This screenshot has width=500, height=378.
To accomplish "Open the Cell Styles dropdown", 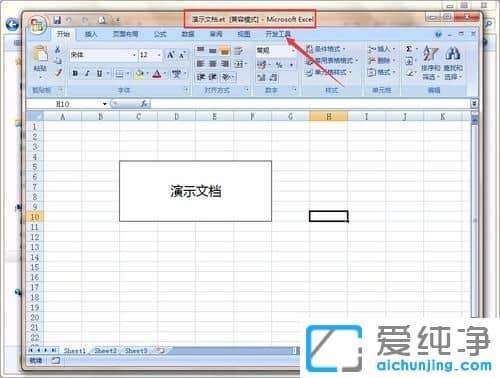I will (x=329, y=72).
